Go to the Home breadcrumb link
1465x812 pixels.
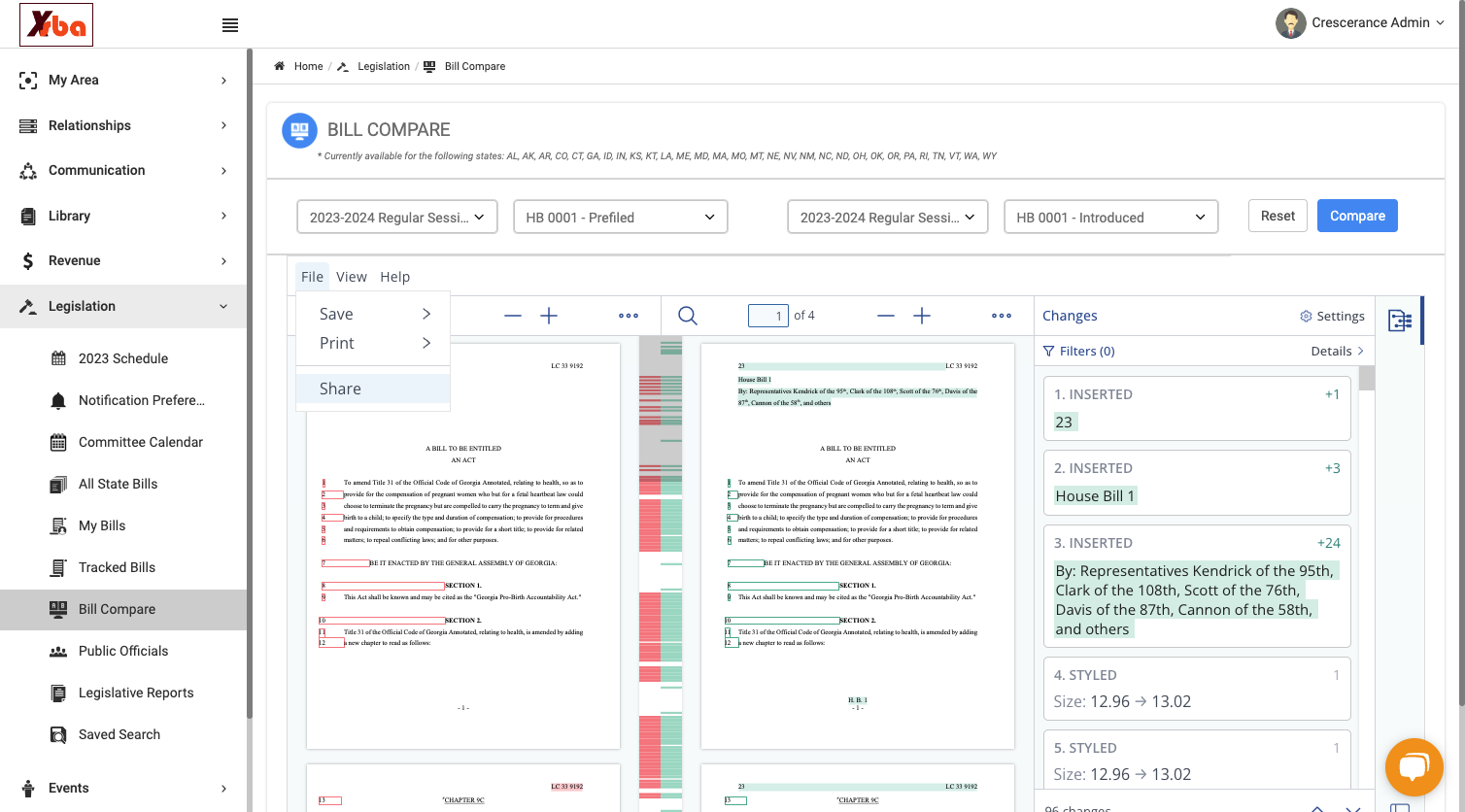pyautogui.click(x=309, y=66)
